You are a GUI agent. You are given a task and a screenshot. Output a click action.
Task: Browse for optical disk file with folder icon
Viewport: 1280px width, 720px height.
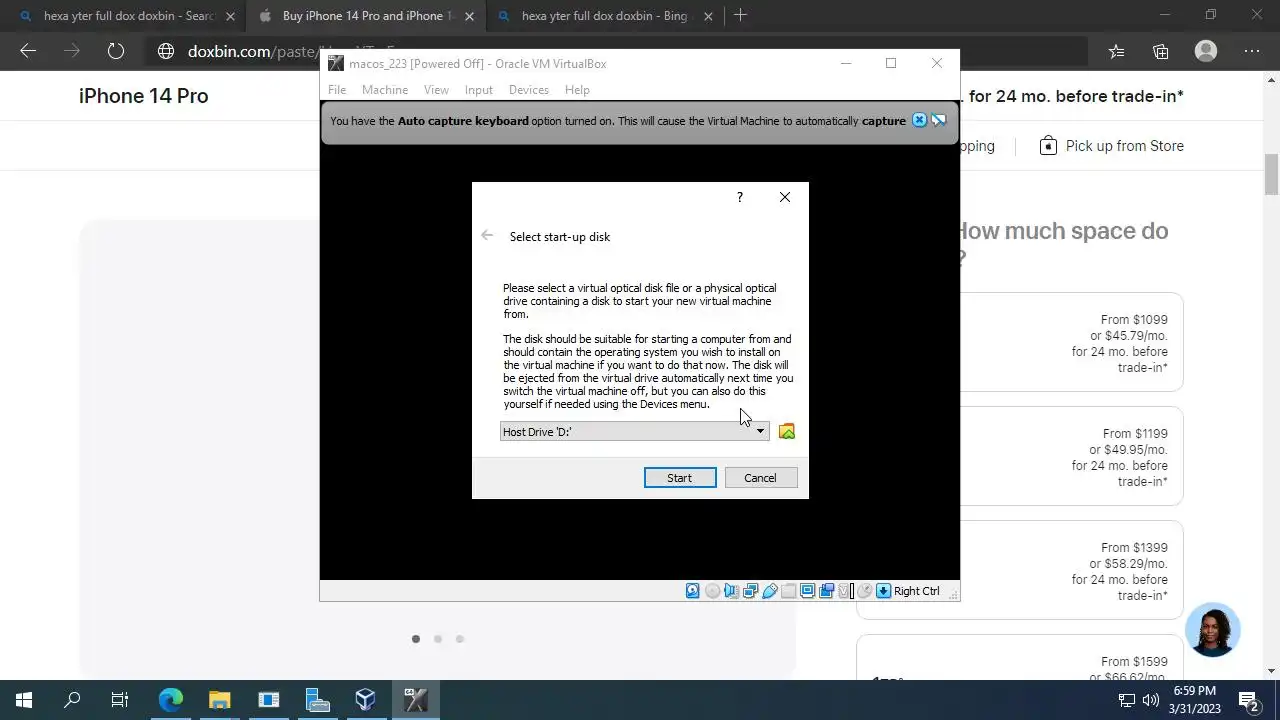tap(787, 431)
